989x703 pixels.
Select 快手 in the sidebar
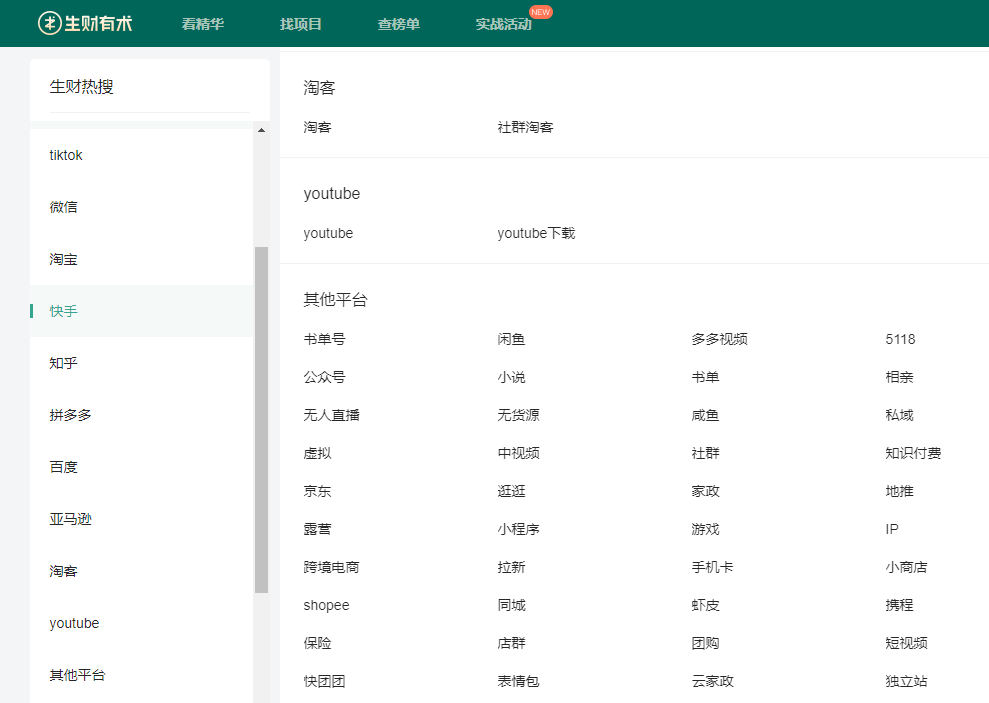(142, 311)
